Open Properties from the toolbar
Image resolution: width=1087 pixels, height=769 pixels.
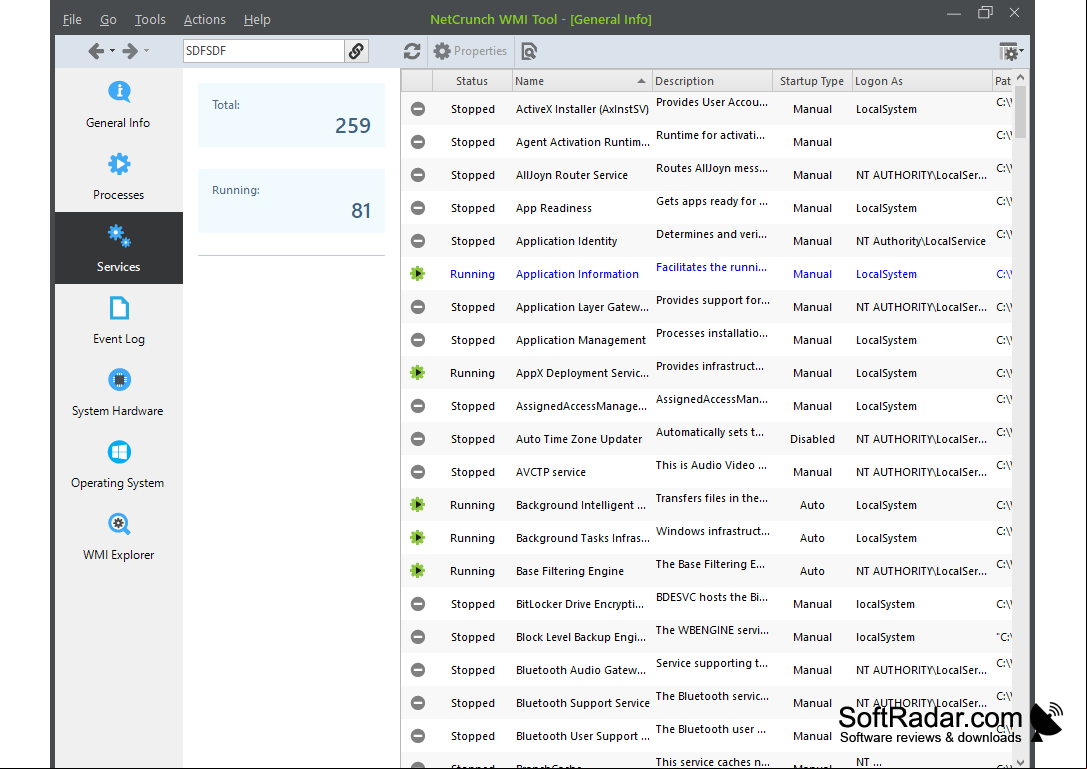[470, 51]
